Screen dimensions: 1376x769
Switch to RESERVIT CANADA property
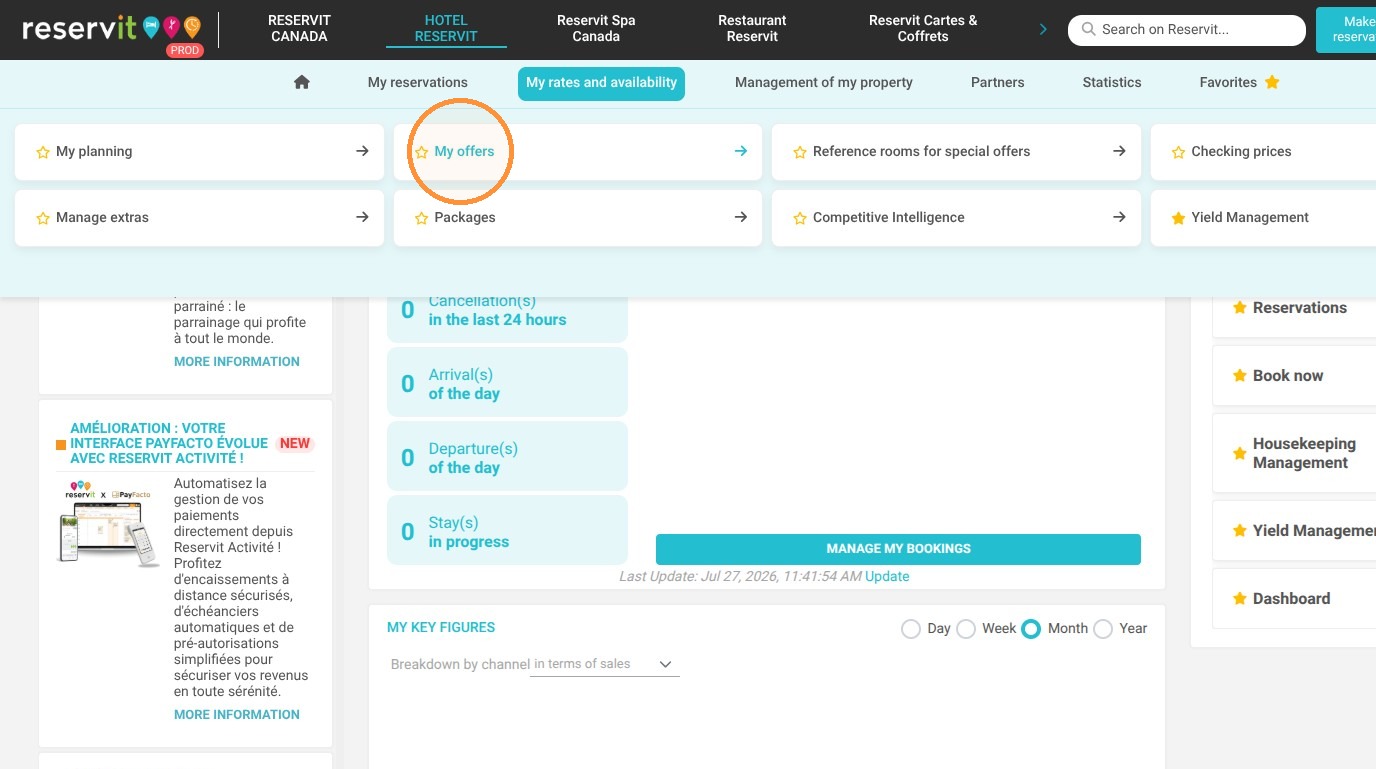pos(299,28)
